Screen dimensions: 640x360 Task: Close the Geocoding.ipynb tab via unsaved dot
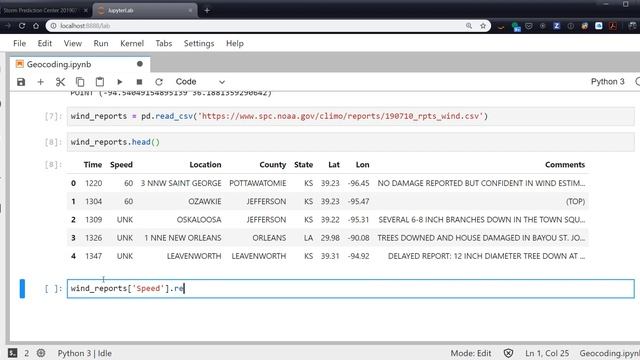pyautogui.click(x=140, y=64)
